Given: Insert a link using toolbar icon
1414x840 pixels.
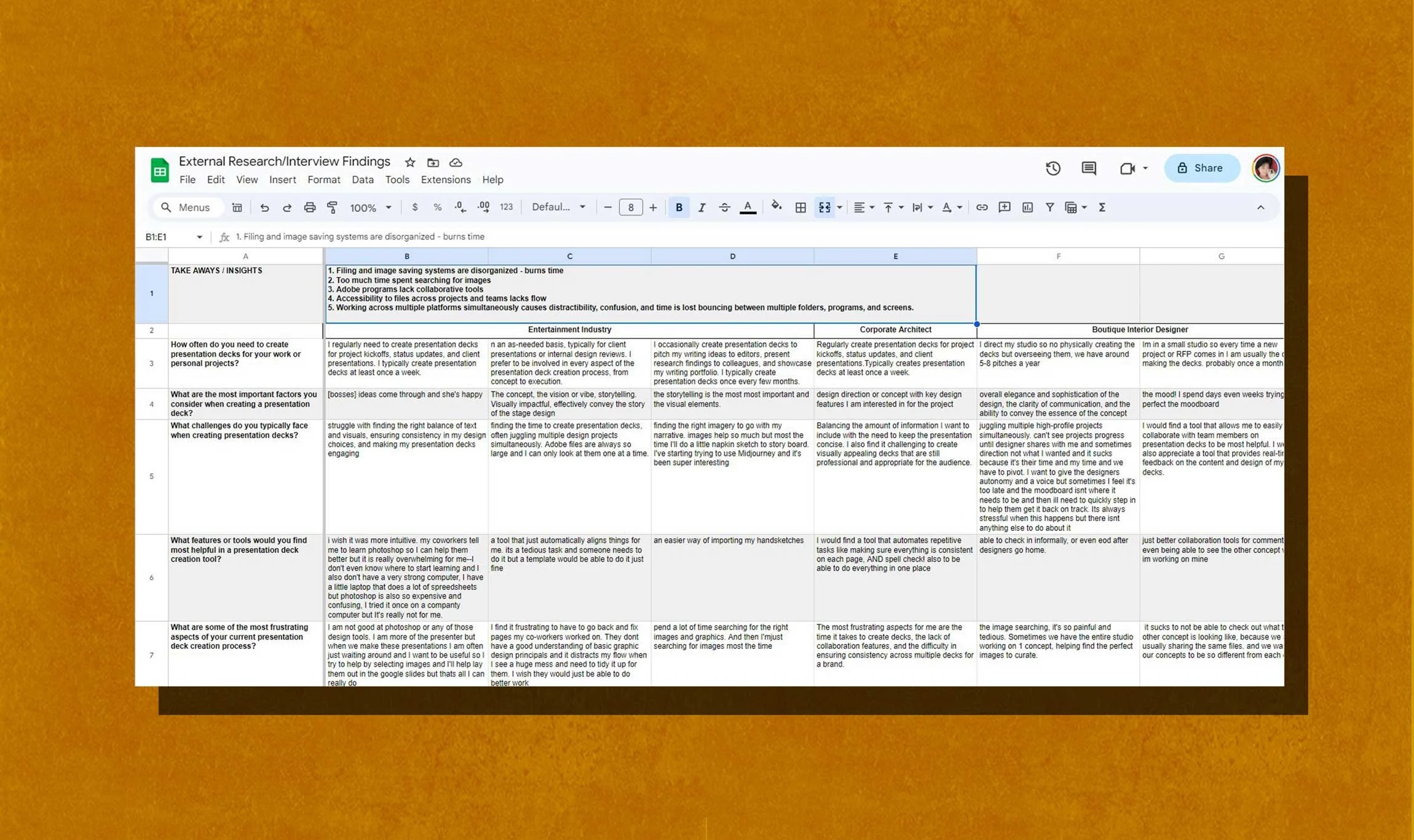Looking at the screenshot, I should tap(982, 208).
